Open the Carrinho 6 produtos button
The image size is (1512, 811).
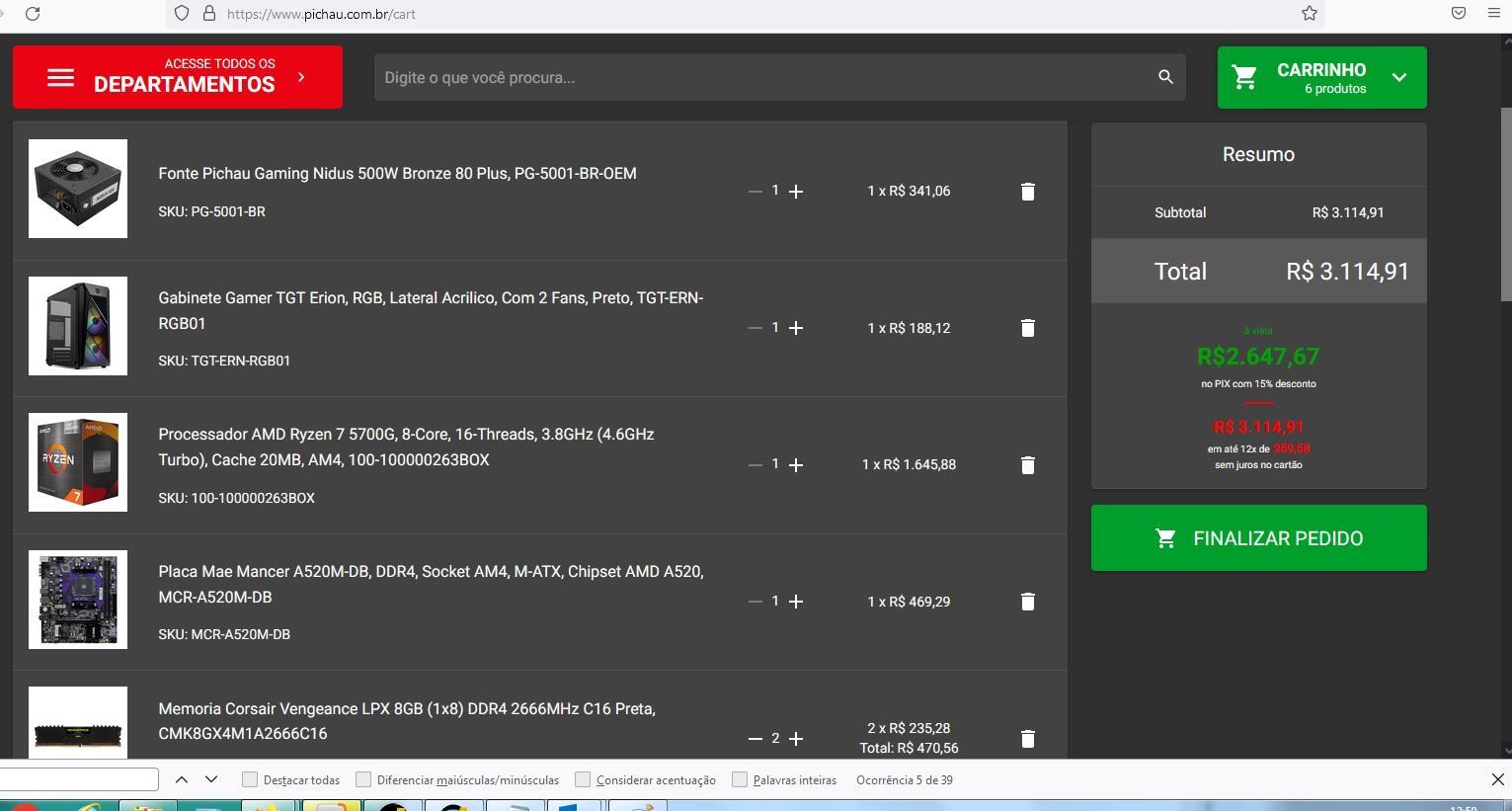[x=1321, y=77]
